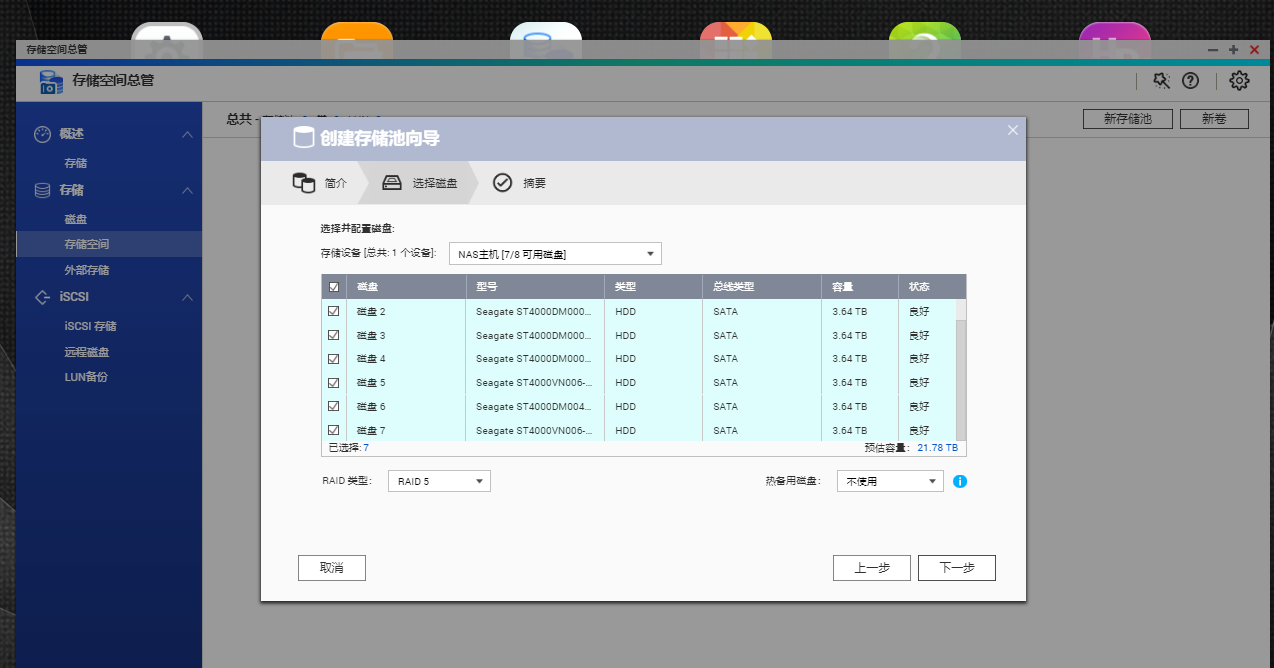Image resolution: width=1274 pixels, height=668 pixels.
Task: Click the 新存储池 button
Action: pos(1127,118)
